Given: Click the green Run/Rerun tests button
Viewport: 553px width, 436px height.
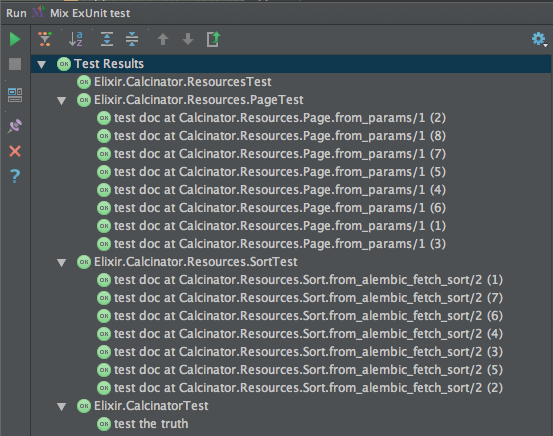Looking at the screenshot, I should tap(15, 39).
